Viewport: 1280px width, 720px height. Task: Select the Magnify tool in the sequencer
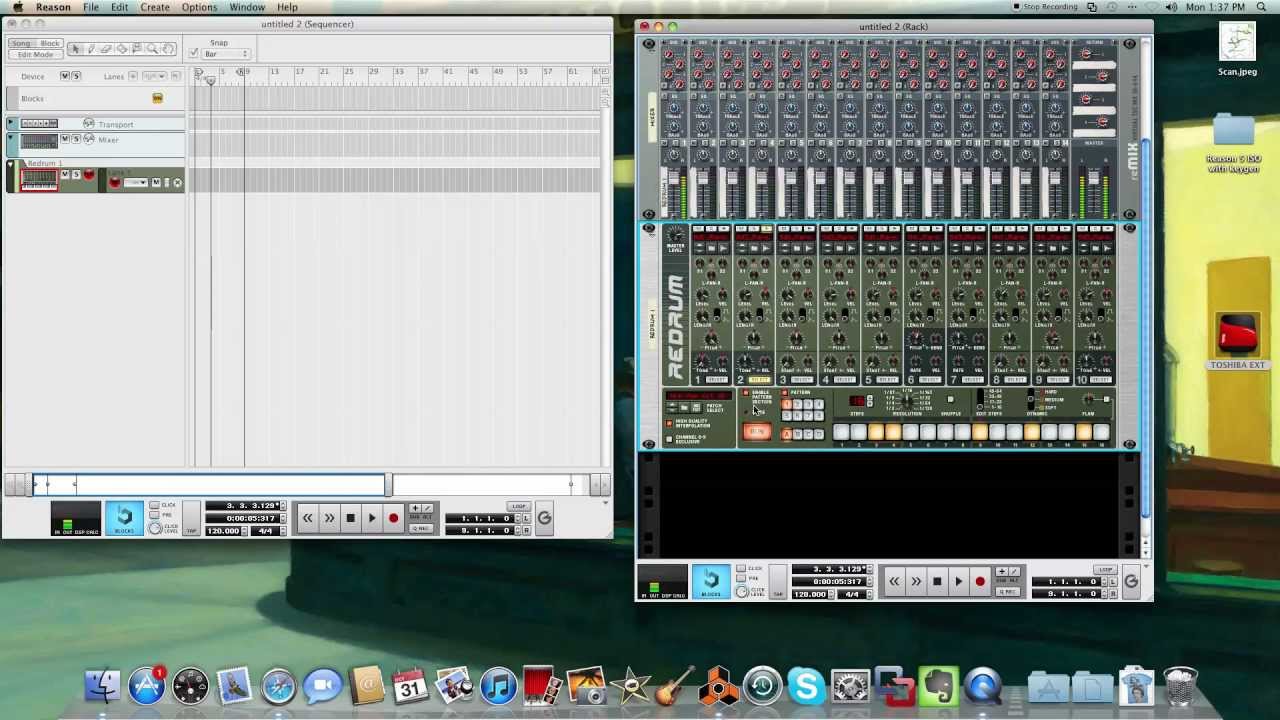tap(152, 48)
